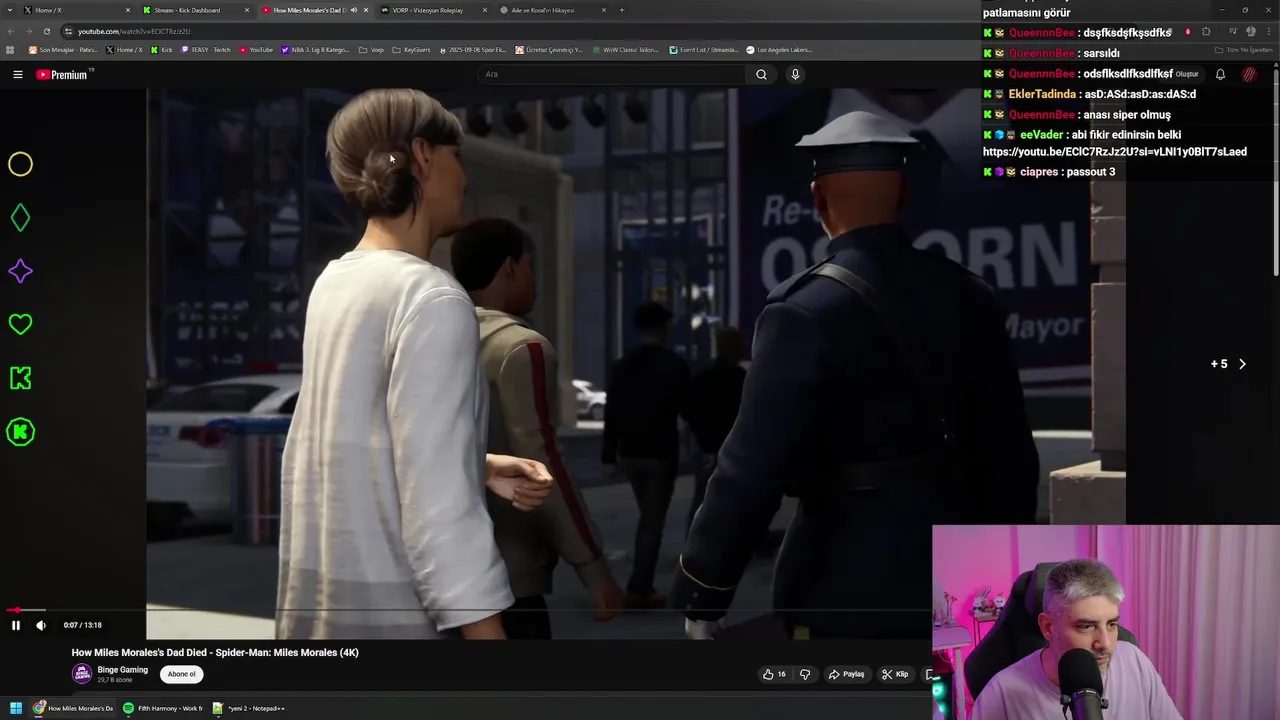Mute the tab via its speaker icon
This screenshot has width=1280, height=720.
coord(353,10)
